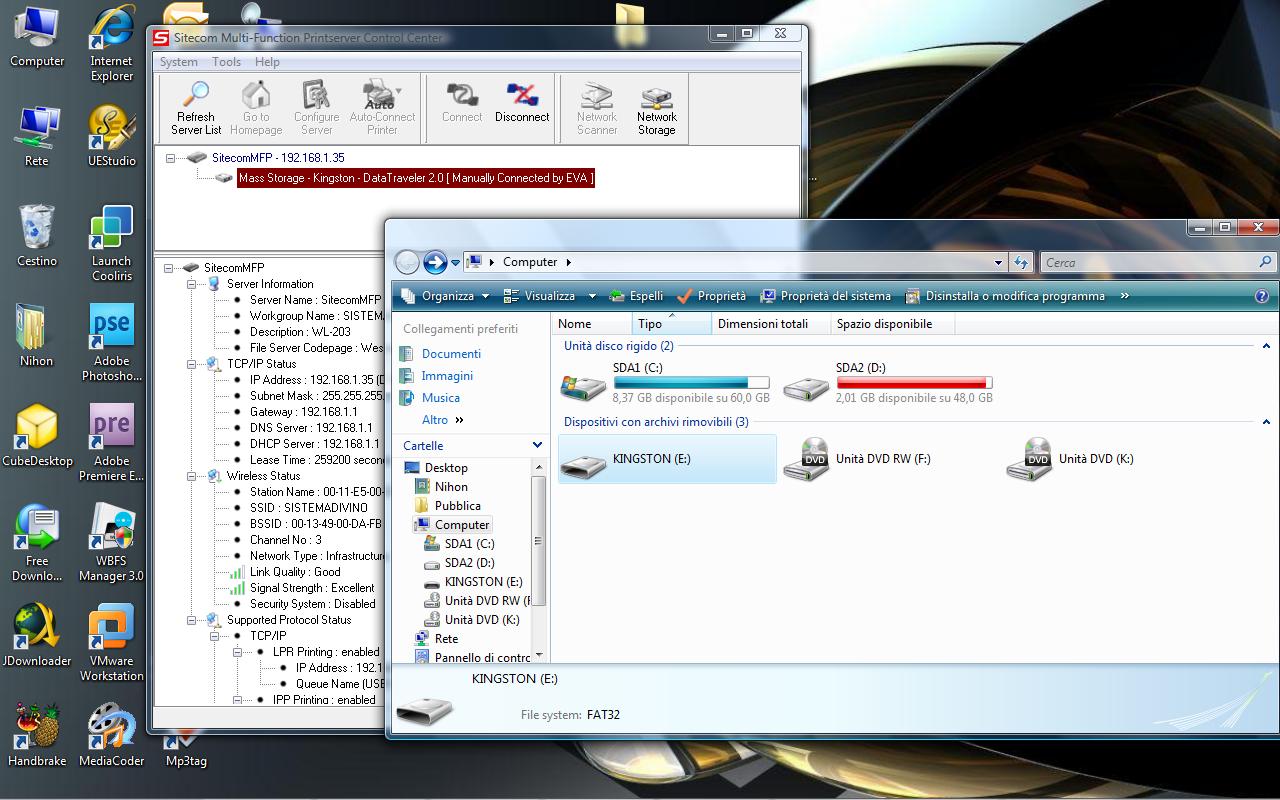Collapse the TCP/IP Status tree node

tap(191, 364)
